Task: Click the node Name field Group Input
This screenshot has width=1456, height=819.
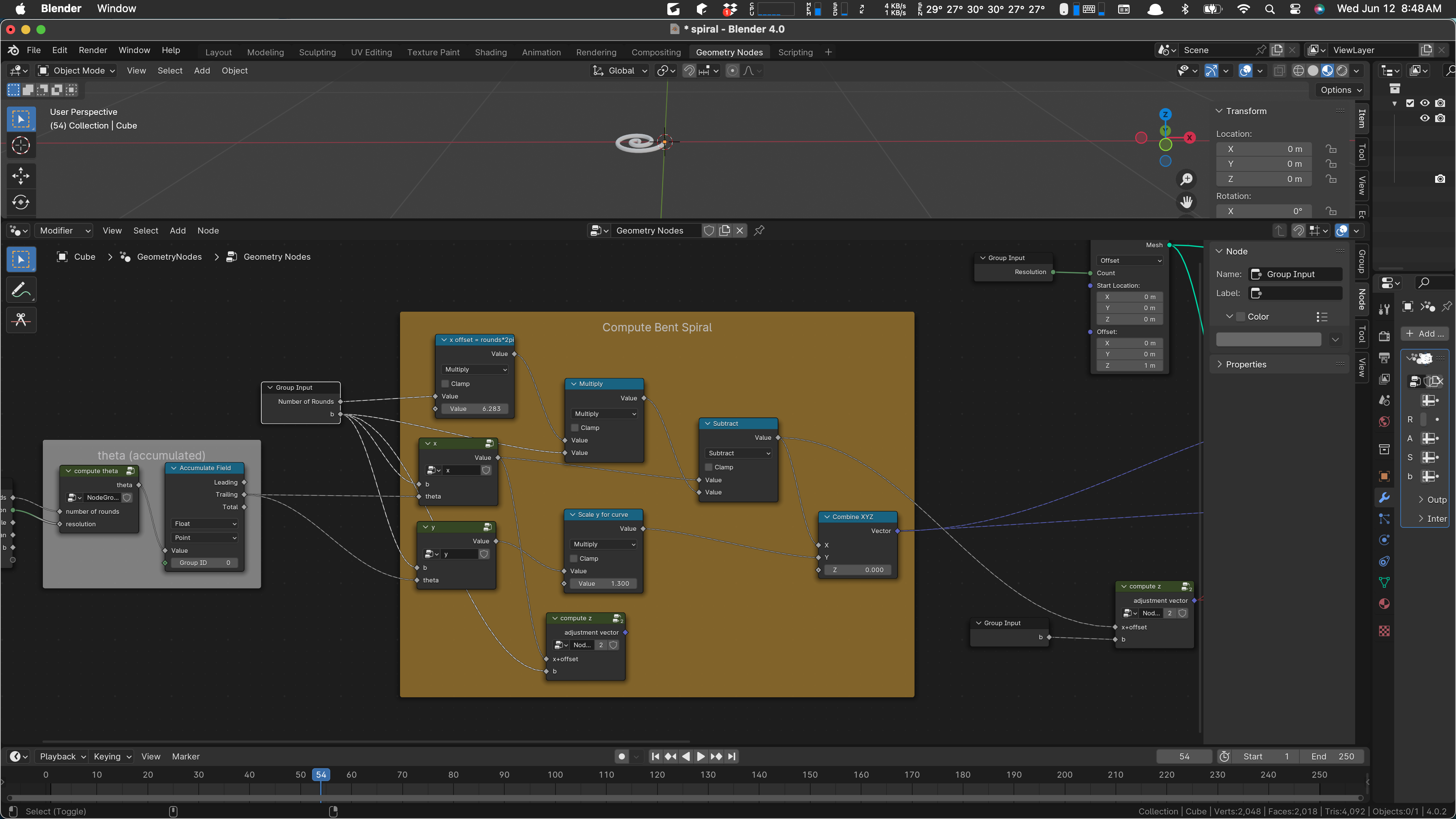Action: click(1295, 274)
